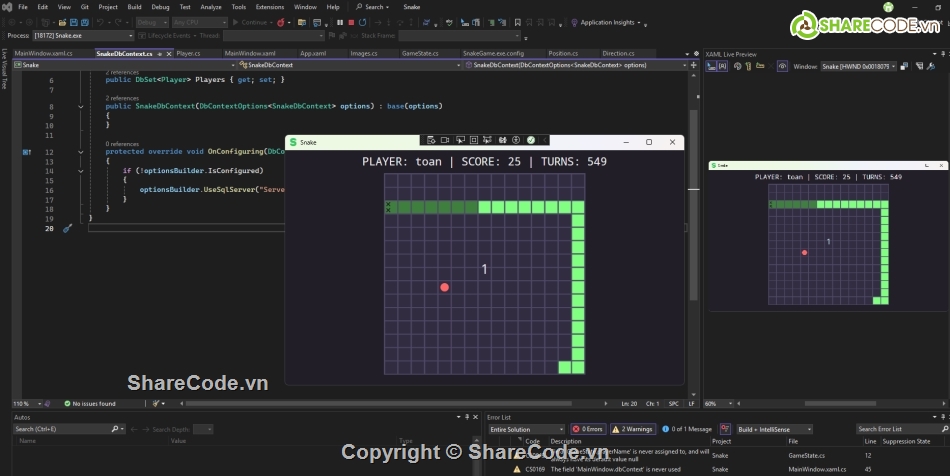Click the red food dot in the Snake game
The image size is (950, 476).
coord(445,287)
